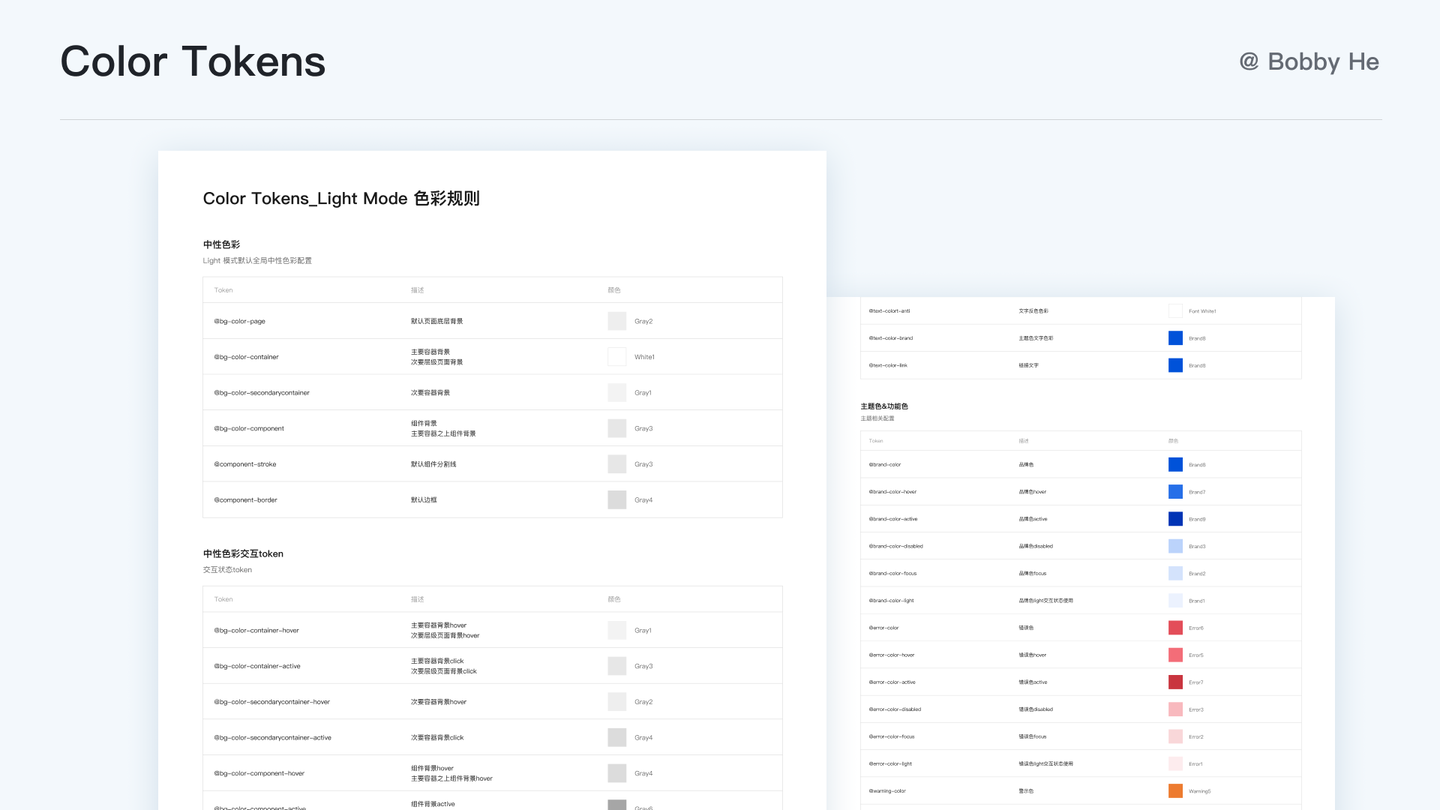Select the pale Brand1 swatch beside @brand-color-light
This screenshot has height=810, width=1440.
(x=1175, y=600)
